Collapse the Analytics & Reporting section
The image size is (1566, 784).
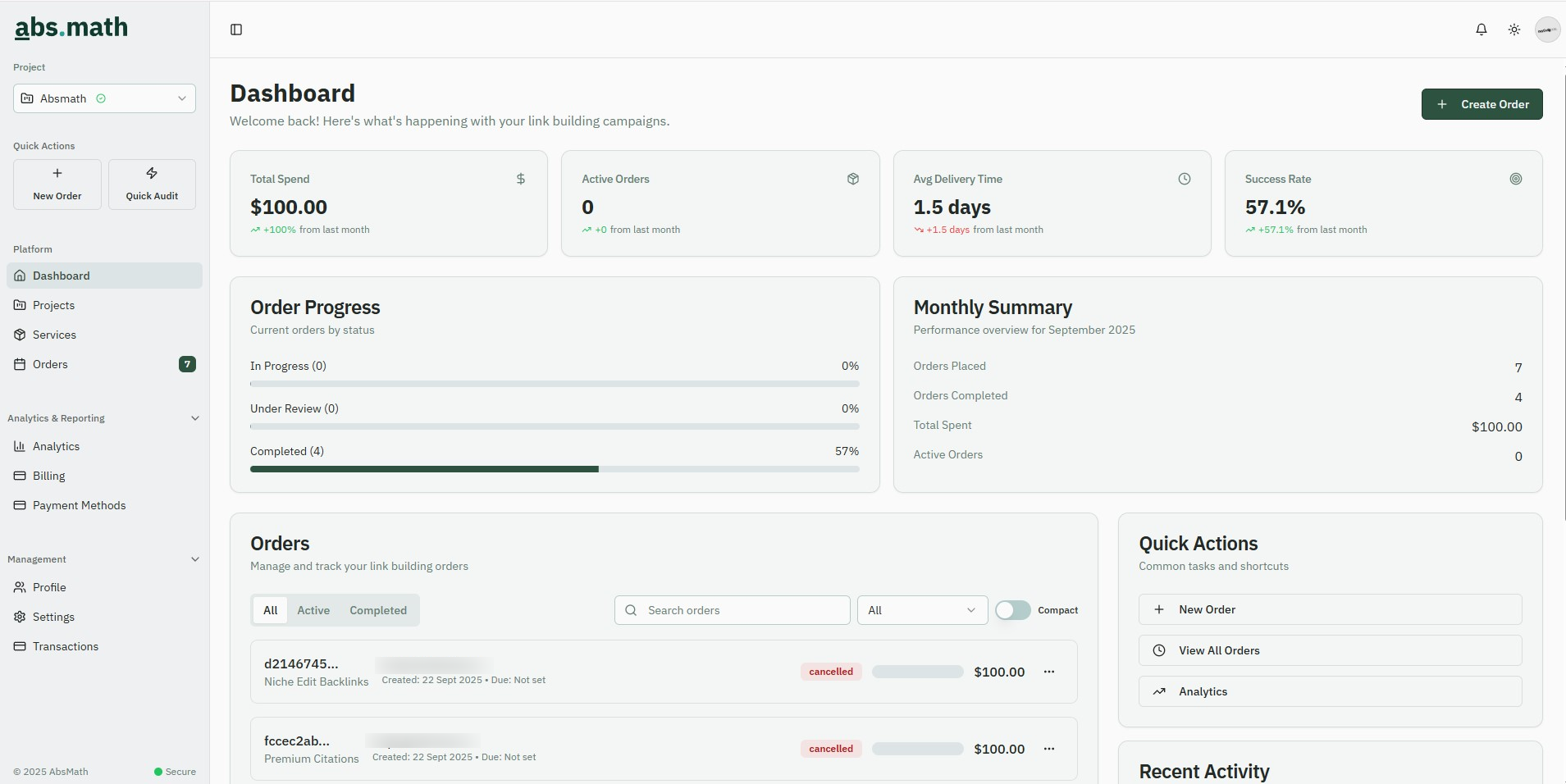(x=195, y=418)
